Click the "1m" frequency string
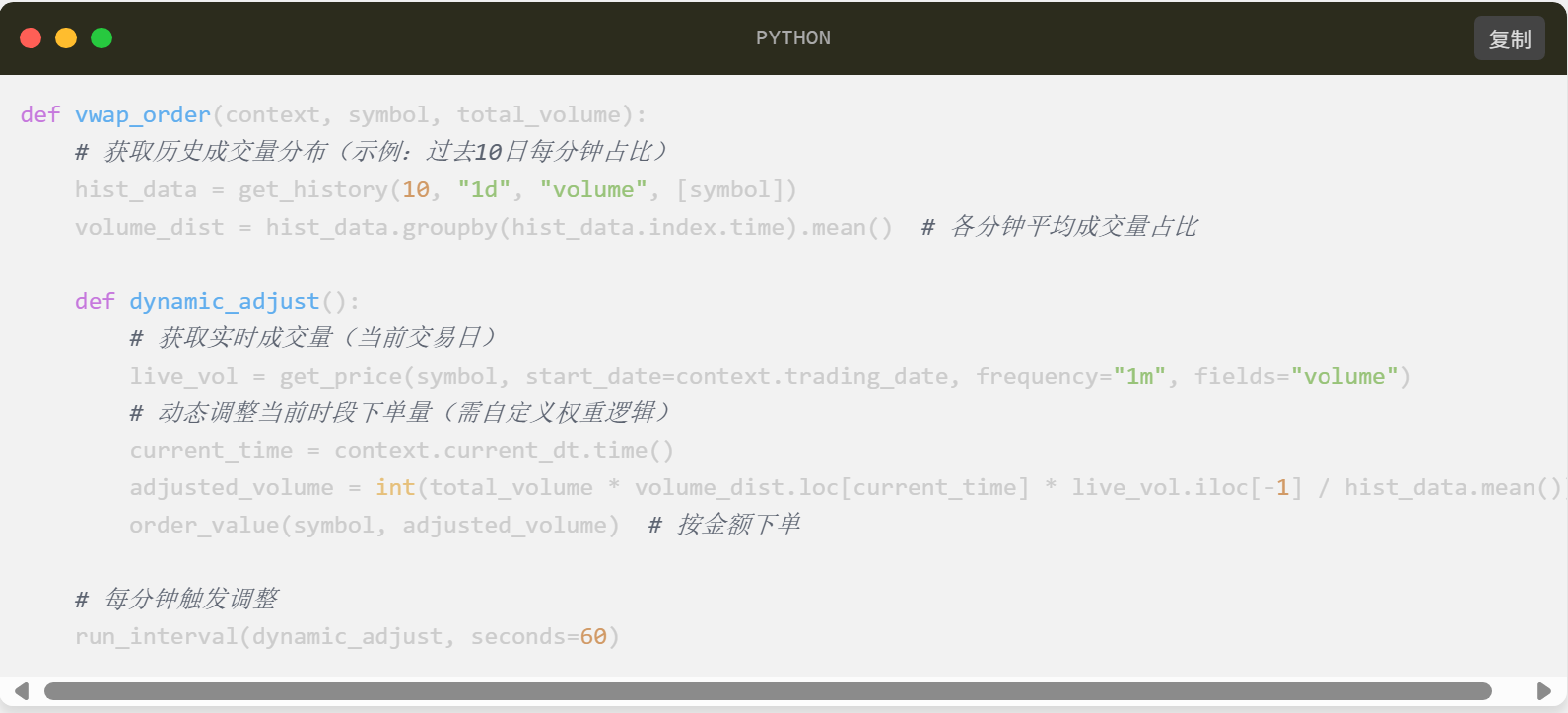This screenshot has width=1568, height=713. 1139,376
